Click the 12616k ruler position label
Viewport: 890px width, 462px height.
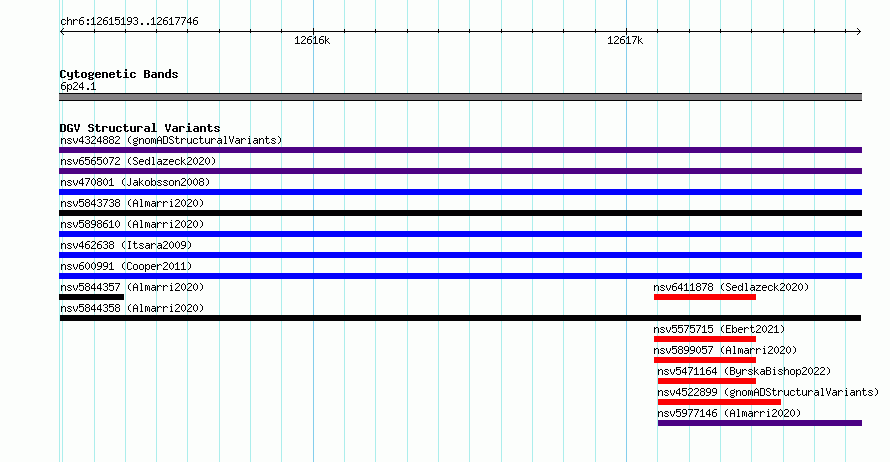[x=312, y=40]
